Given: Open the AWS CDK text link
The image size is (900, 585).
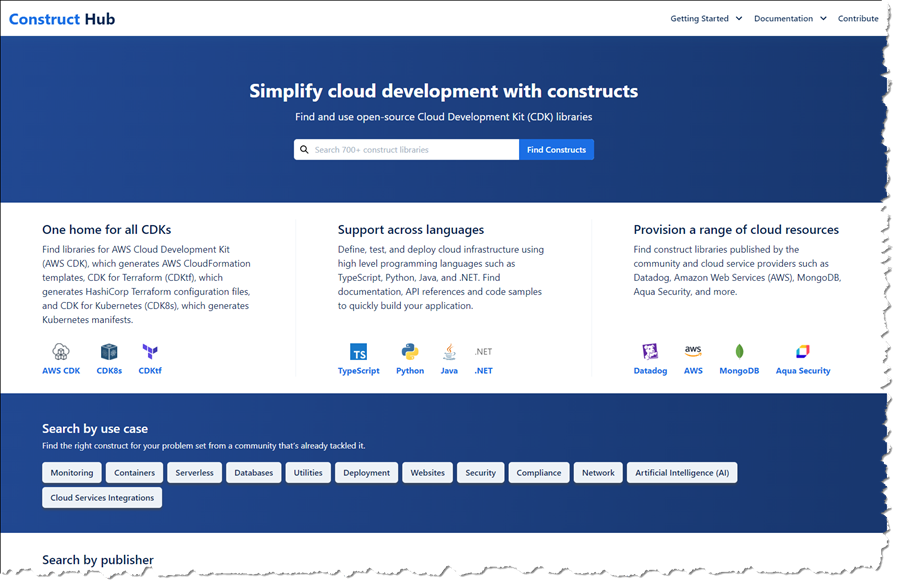Looking at the screenshot, I should point(61,371).
